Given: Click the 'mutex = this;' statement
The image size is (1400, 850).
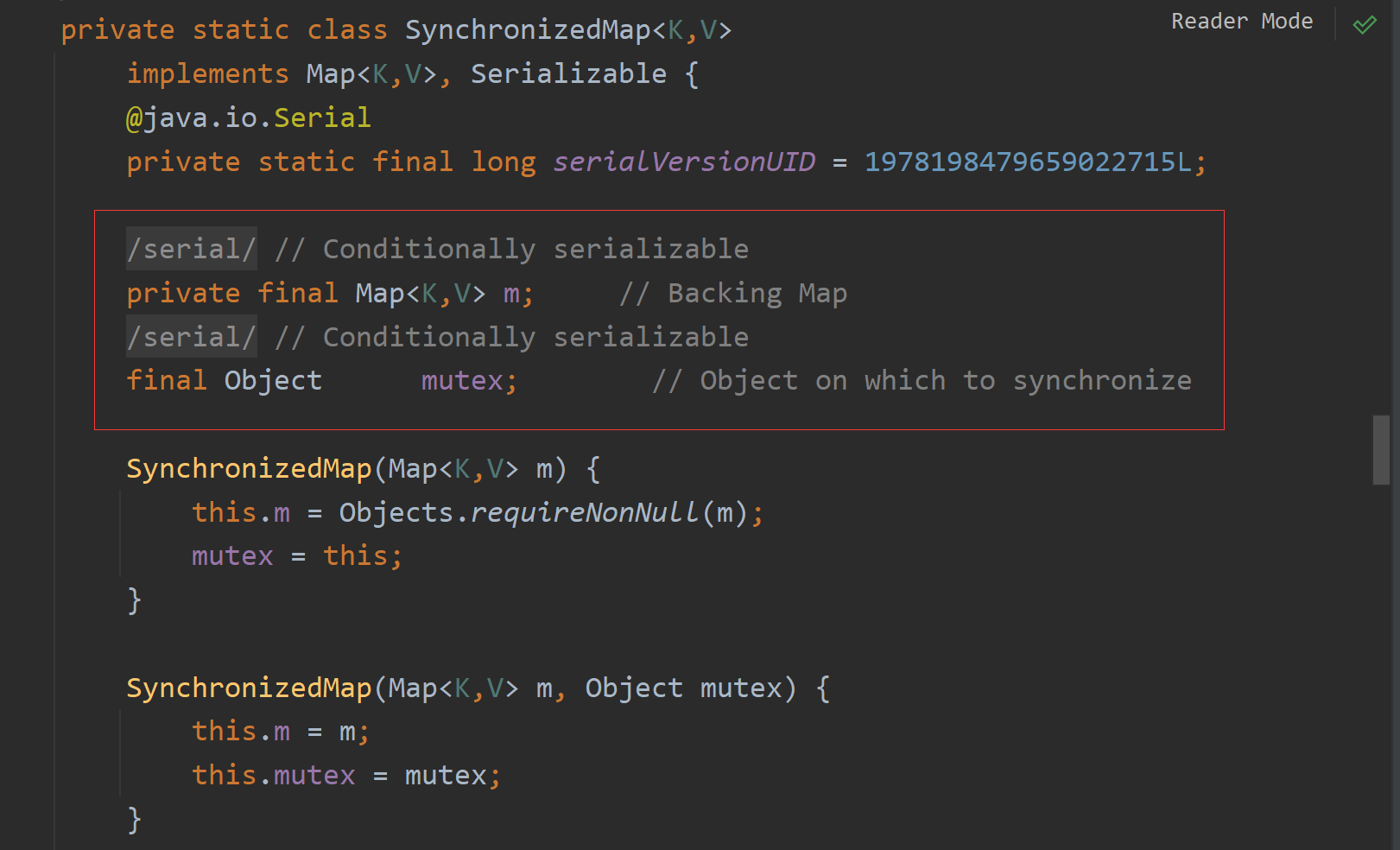Looking at the screenshot, I should (x=297, y=556).
